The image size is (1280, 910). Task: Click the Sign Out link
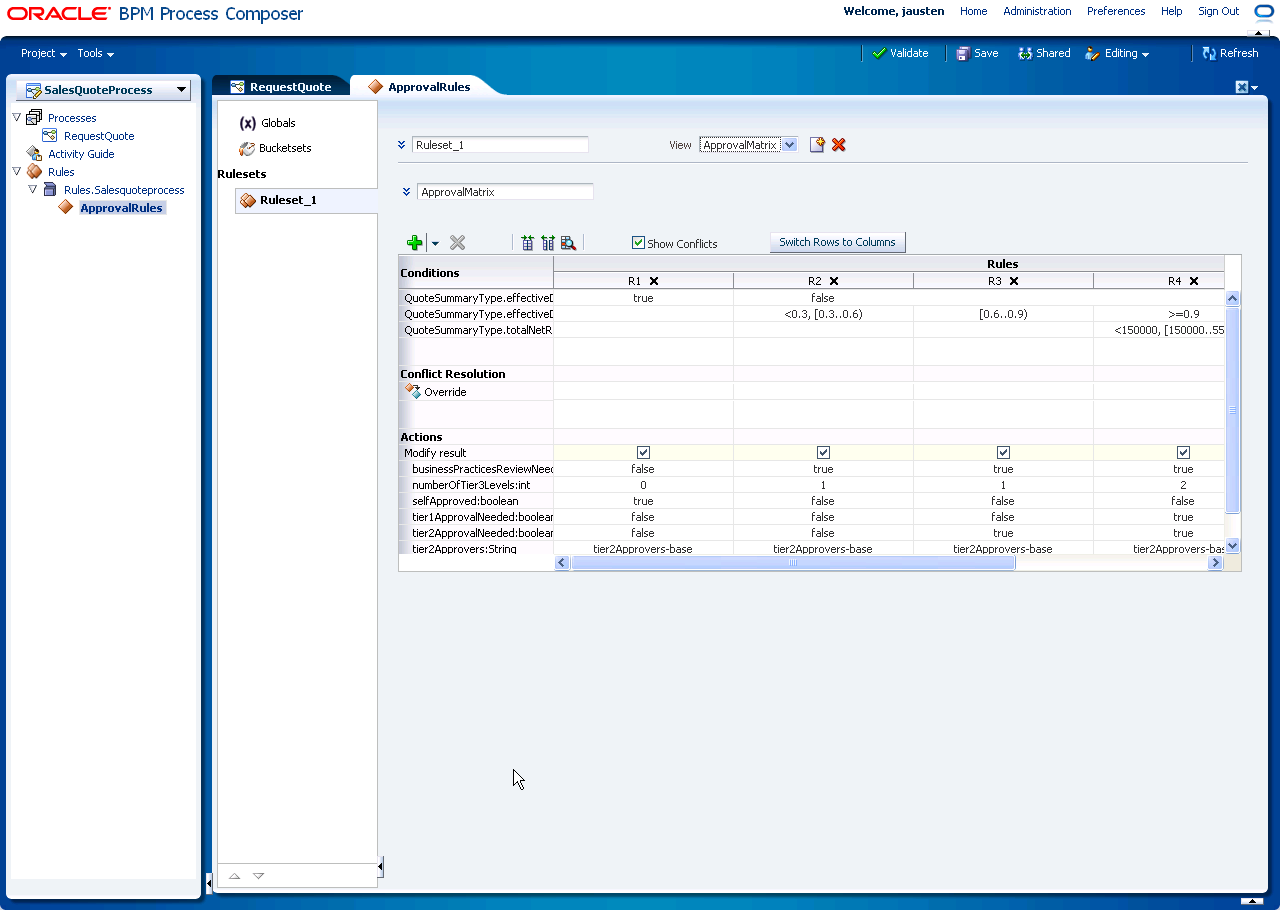click(1219, 12)
